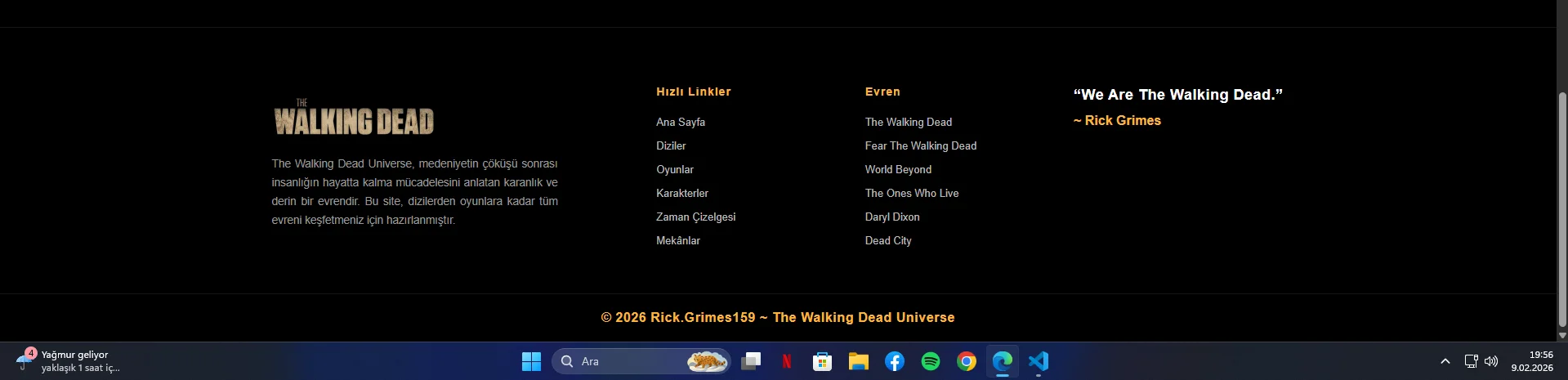The height and width of the screenshot is (380, 1568).
Task: Click the page vertical scrollbar thumb
Action: (x=1562, y=208)
